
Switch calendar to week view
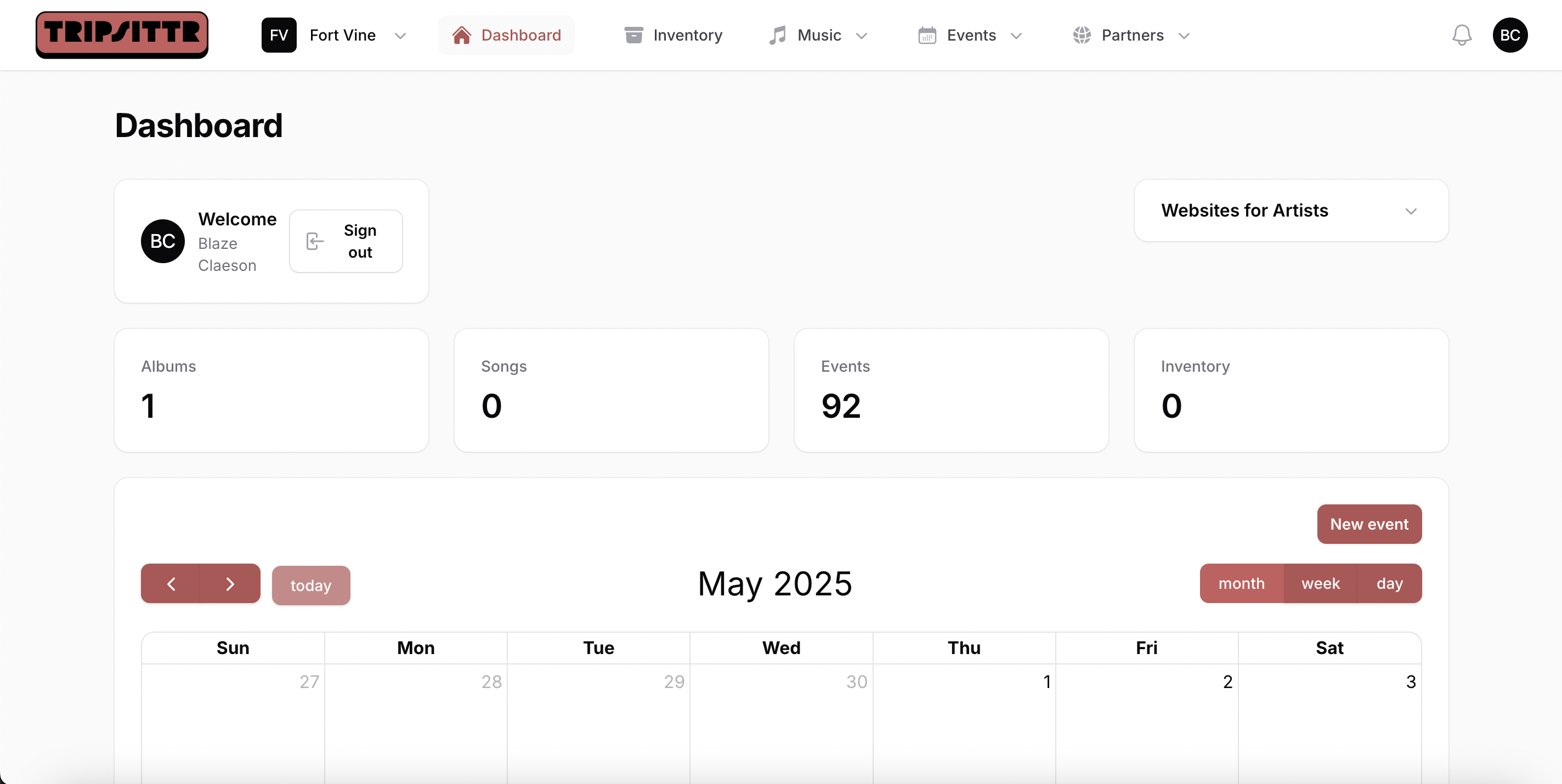[x=1320, y=583]
